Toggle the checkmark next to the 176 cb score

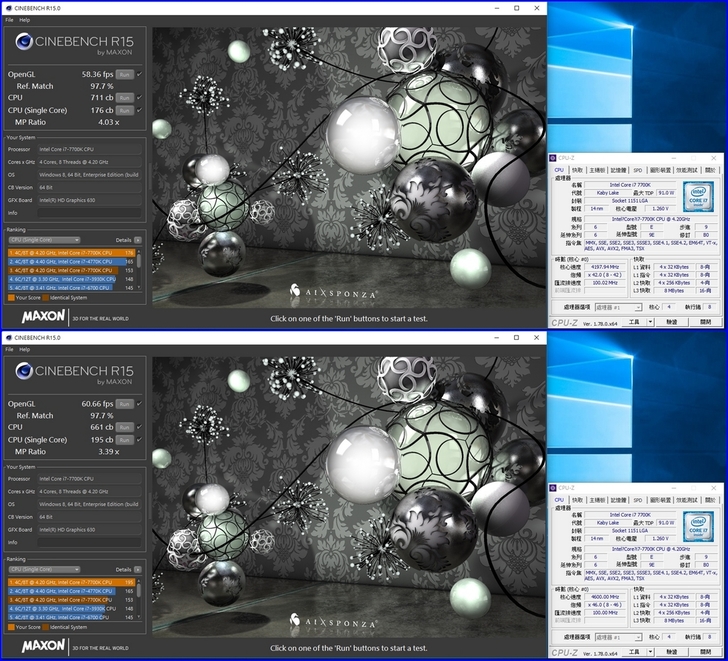(139, 110)
